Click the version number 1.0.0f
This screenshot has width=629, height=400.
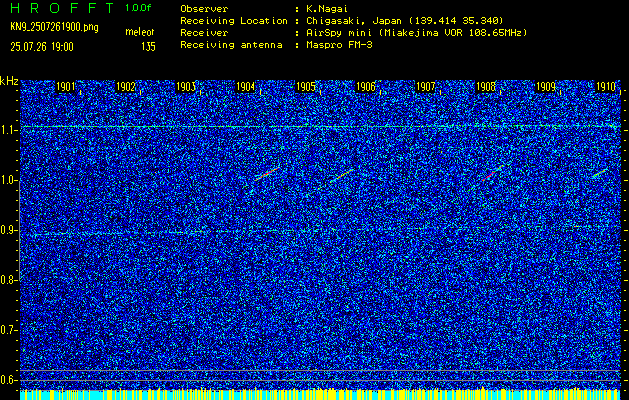click(x=138, y=8)
